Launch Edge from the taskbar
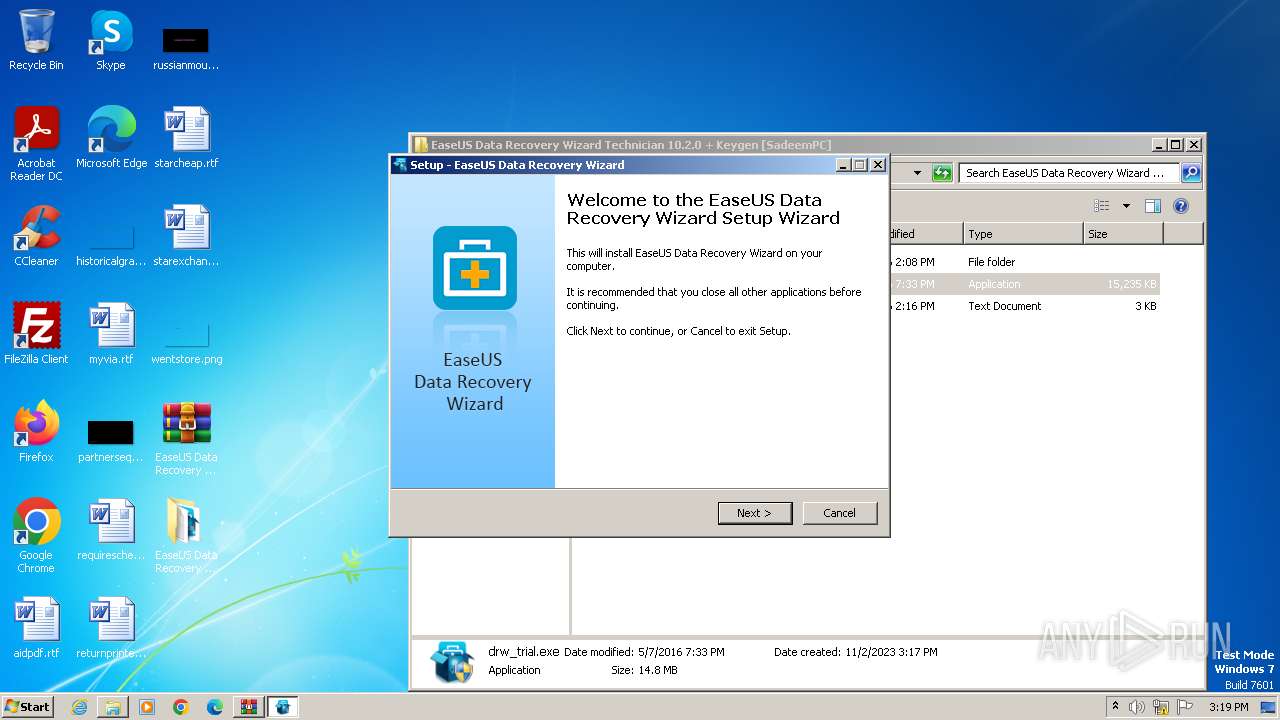The width and height of the screenshot is (1280, 720). 215,707
